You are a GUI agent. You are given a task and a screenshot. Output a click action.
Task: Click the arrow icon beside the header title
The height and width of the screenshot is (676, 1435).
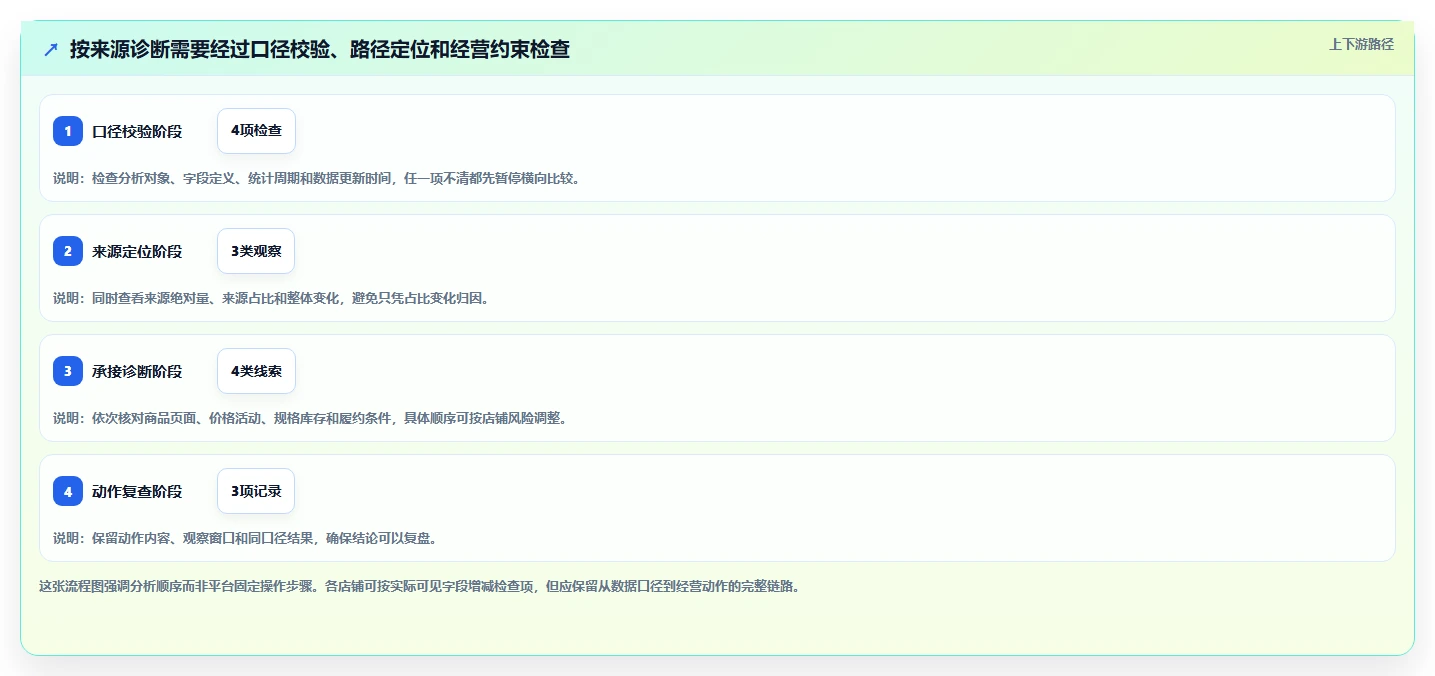(x=51, y=49)
